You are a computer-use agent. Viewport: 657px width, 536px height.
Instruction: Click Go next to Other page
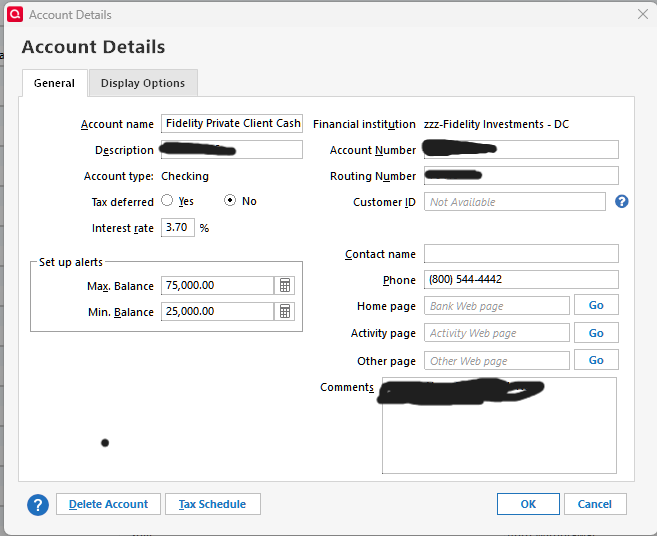tap(596, 360)
